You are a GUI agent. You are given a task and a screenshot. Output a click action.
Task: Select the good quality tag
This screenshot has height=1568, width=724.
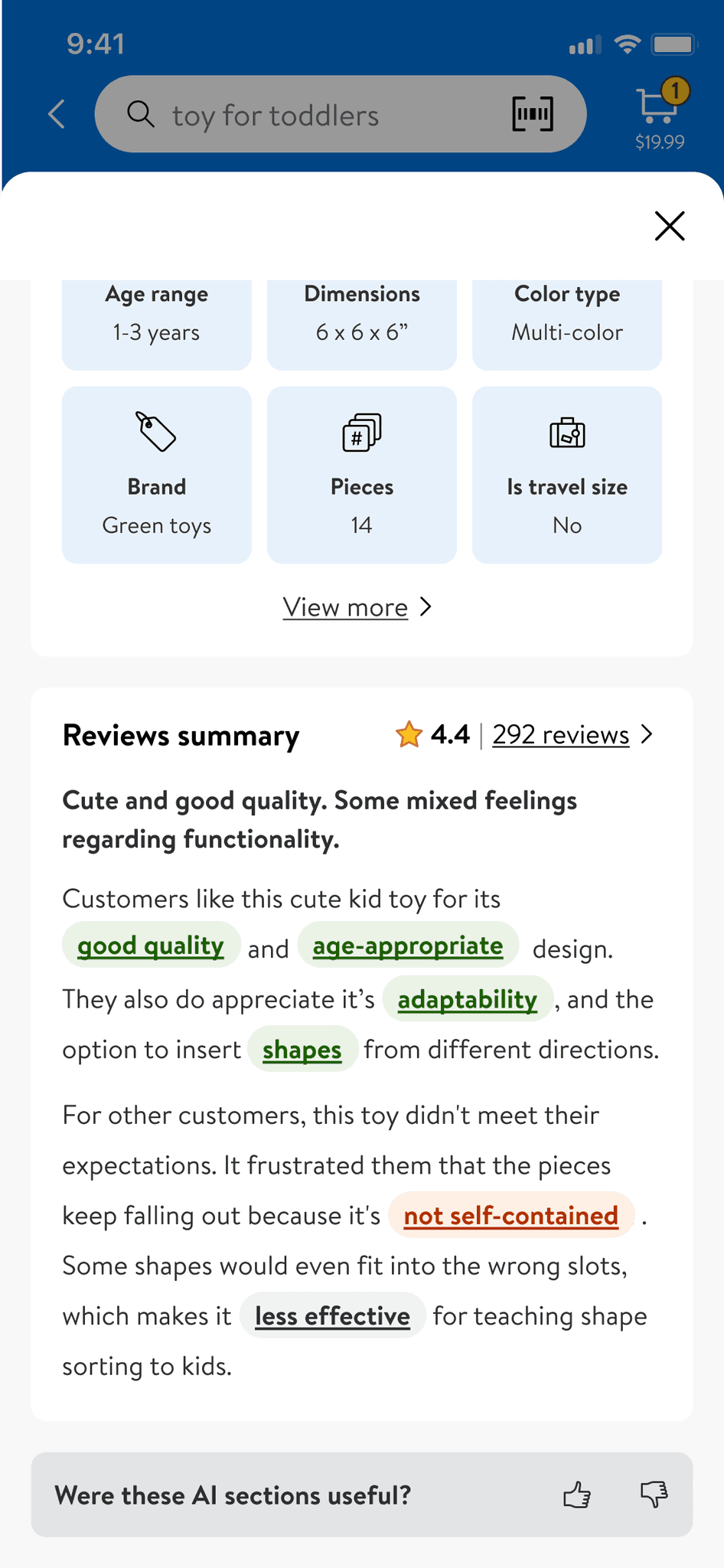(x=151, y=946)
